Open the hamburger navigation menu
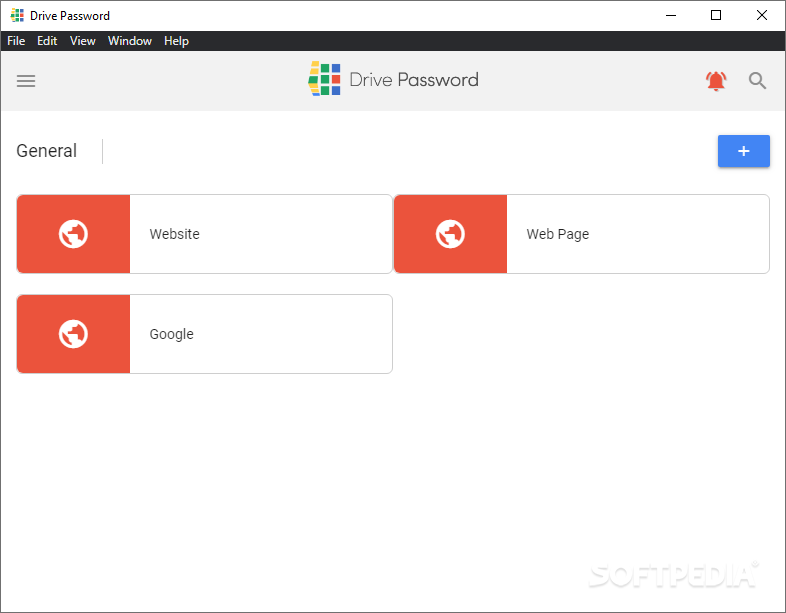786x613 pixels. pyautogui.click(x=26, y=81)
